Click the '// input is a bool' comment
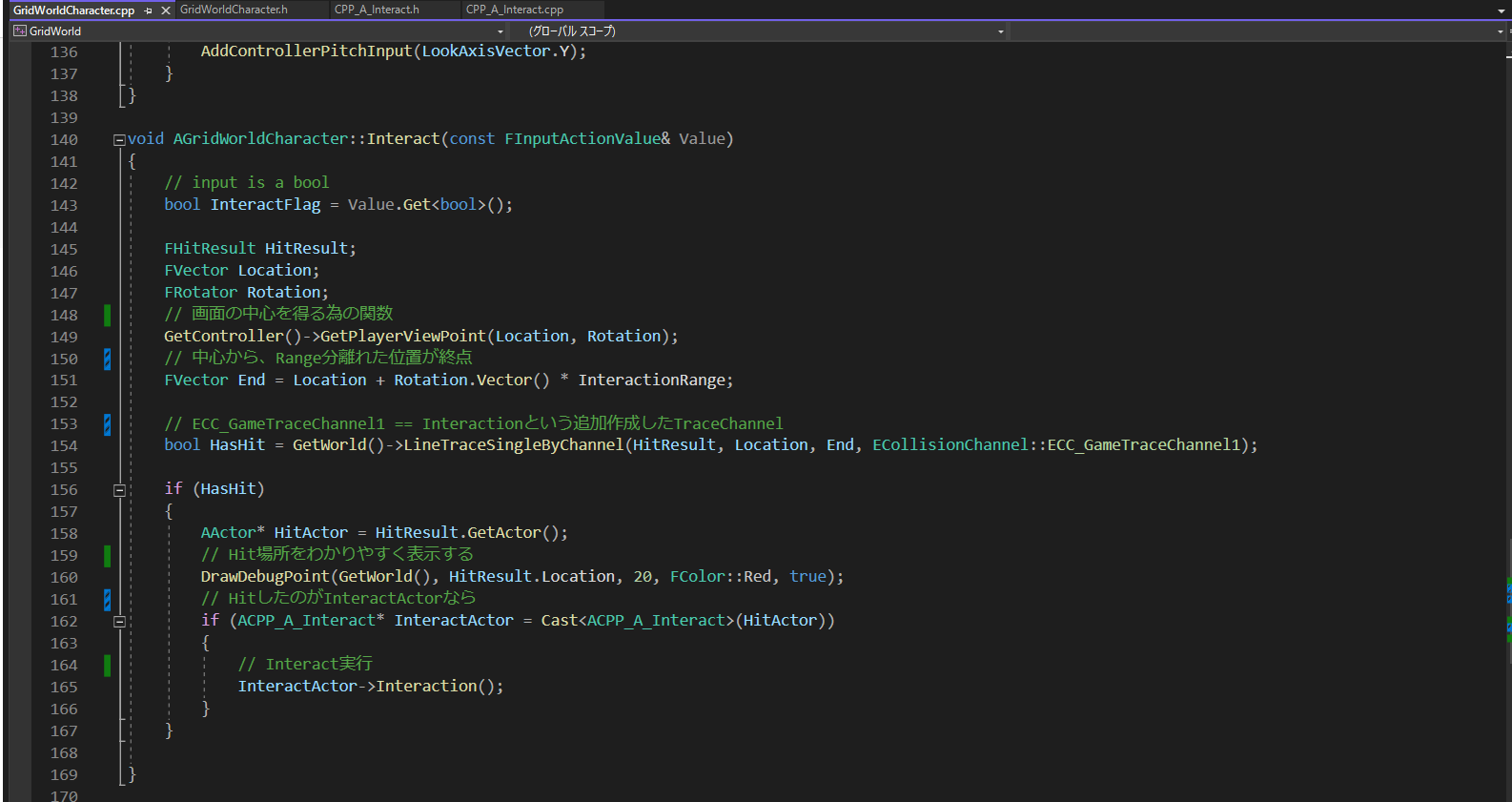The width and height of the screenshot is (1512, 802). point(246,182)
